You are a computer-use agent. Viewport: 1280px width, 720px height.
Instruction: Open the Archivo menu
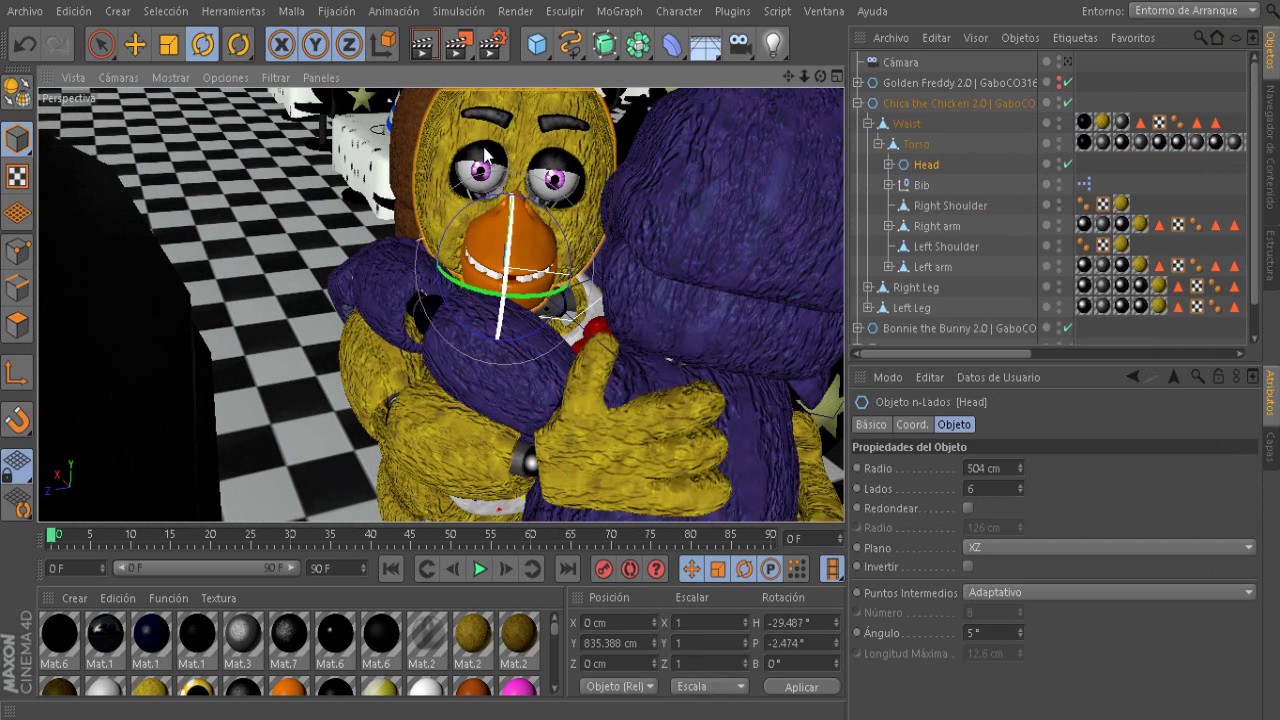tap(25, 11)
